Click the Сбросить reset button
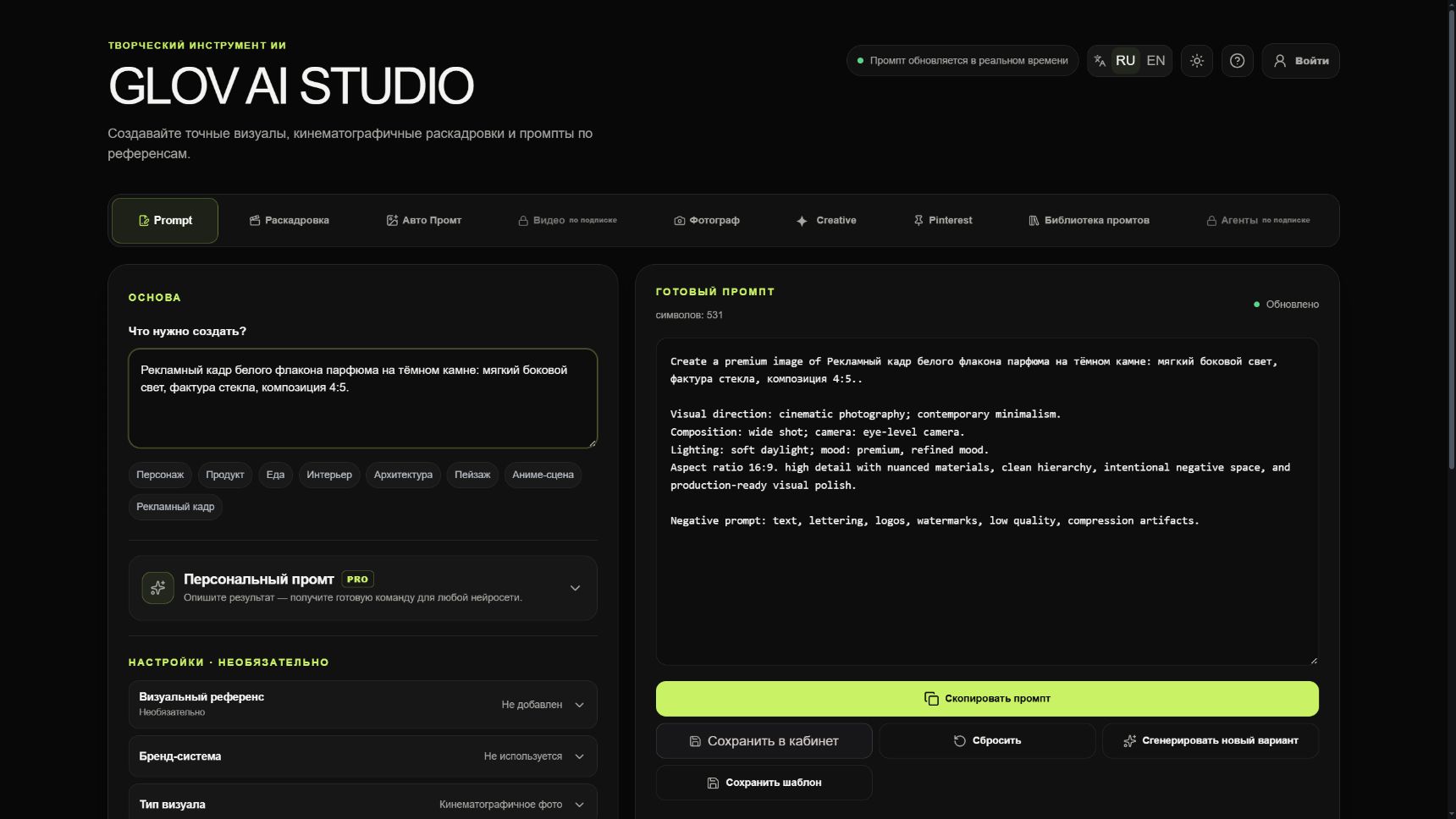 [x=987, y=741]
